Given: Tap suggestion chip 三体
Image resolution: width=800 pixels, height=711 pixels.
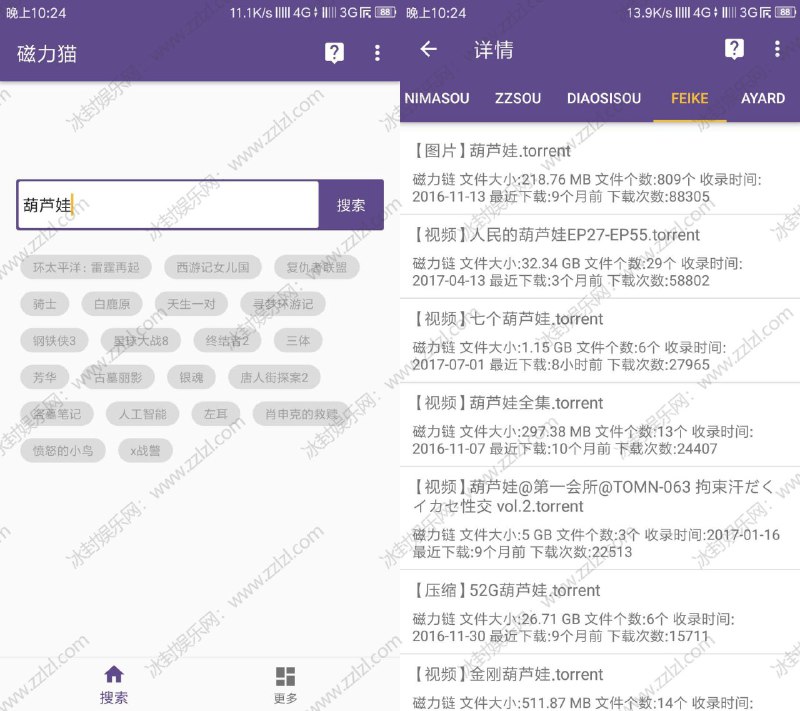Looking at the screenshot, I should coord(298,341).
